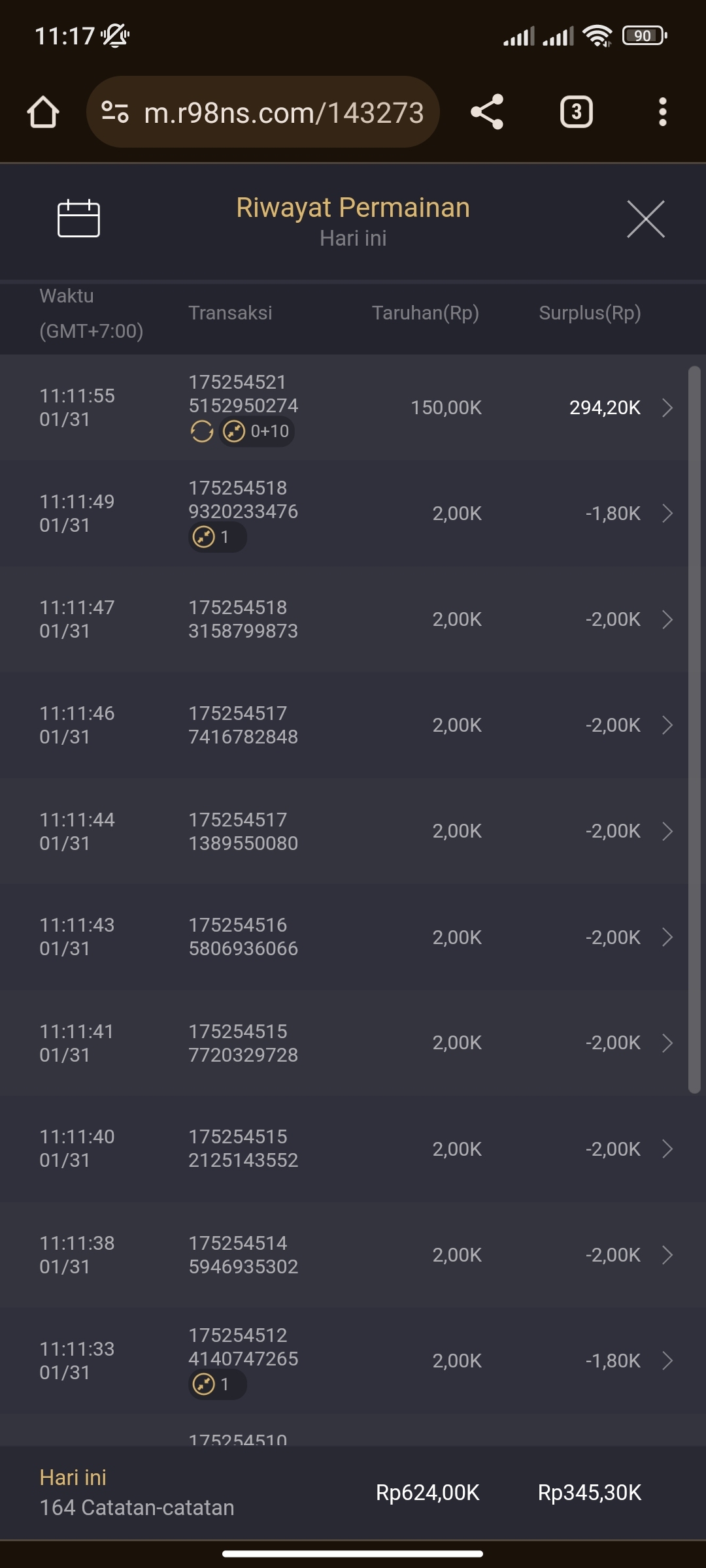Open the browser three-dot overflow menu
Image resolution: width=706 pixels, height=1568 pixels.
(662, 112)
